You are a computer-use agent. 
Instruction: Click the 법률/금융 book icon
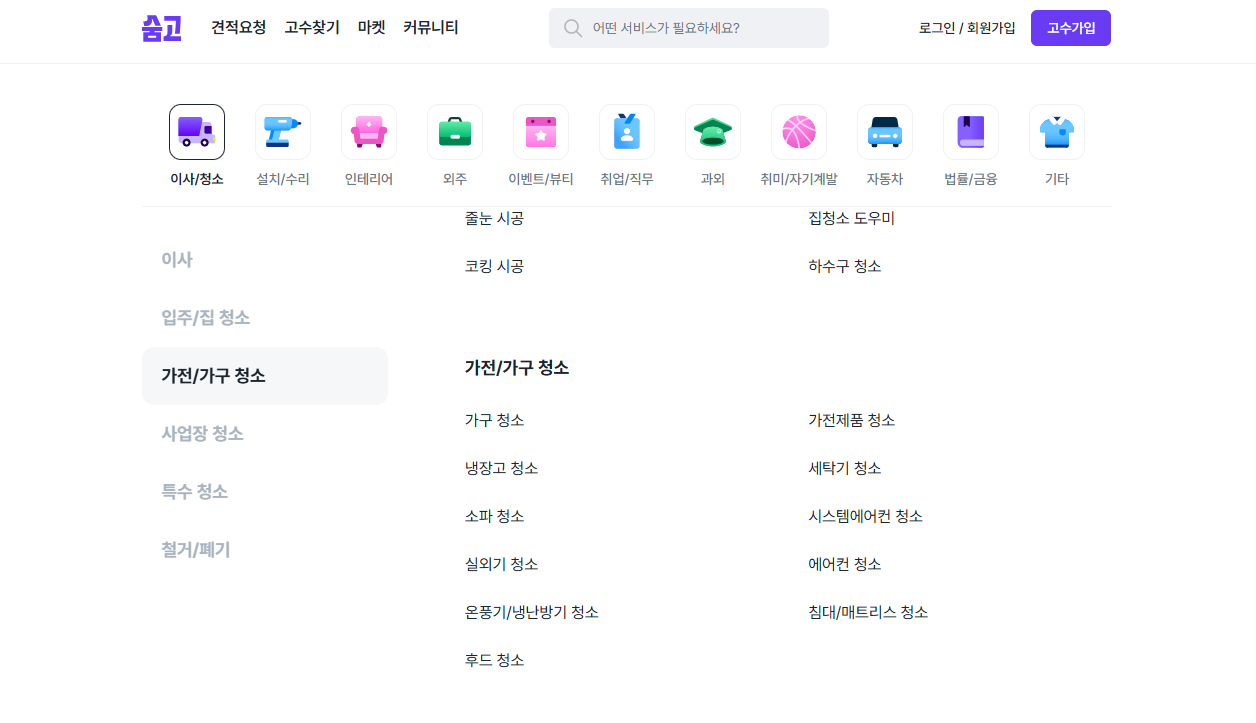point(970,131)
